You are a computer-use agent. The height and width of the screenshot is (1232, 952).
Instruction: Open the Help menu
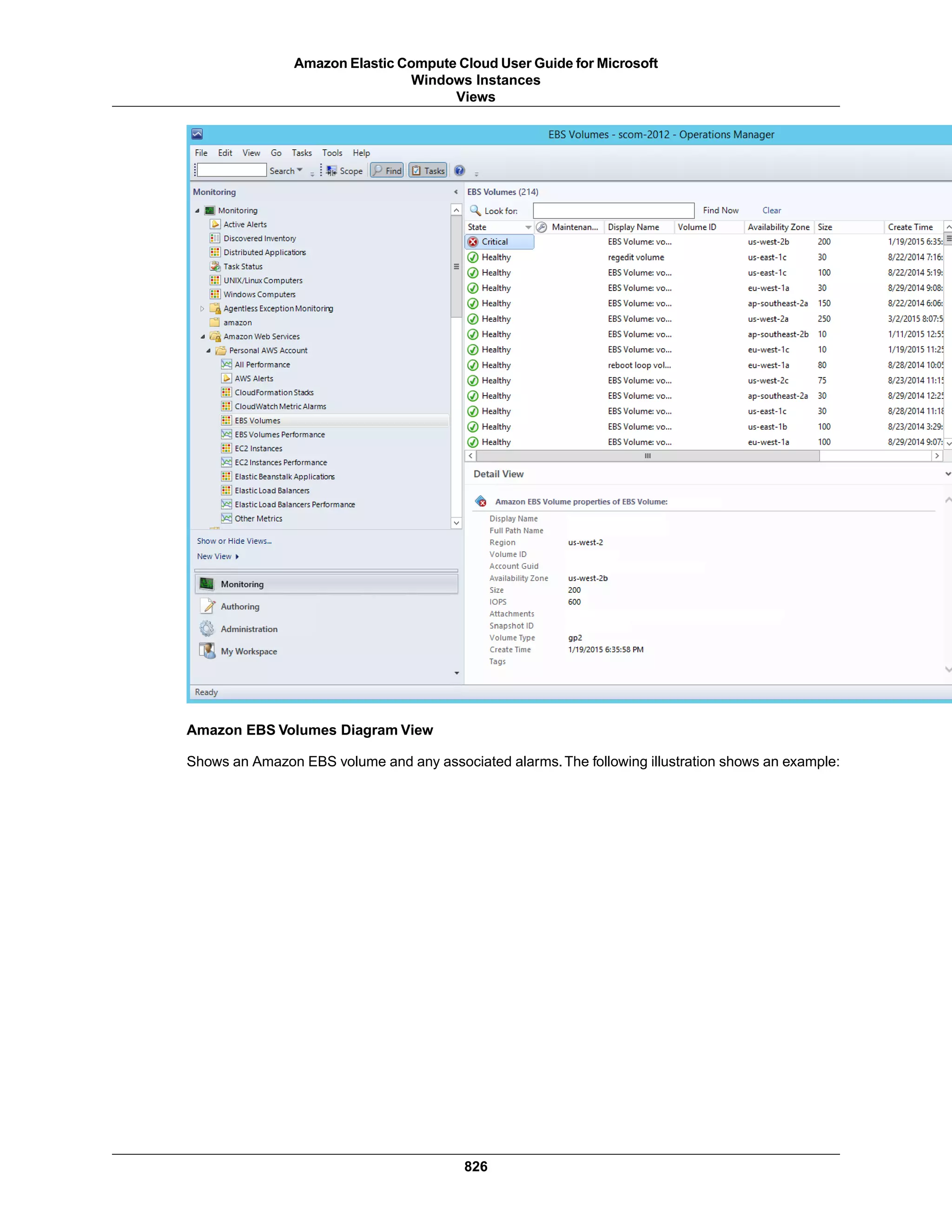click(362, 153)
